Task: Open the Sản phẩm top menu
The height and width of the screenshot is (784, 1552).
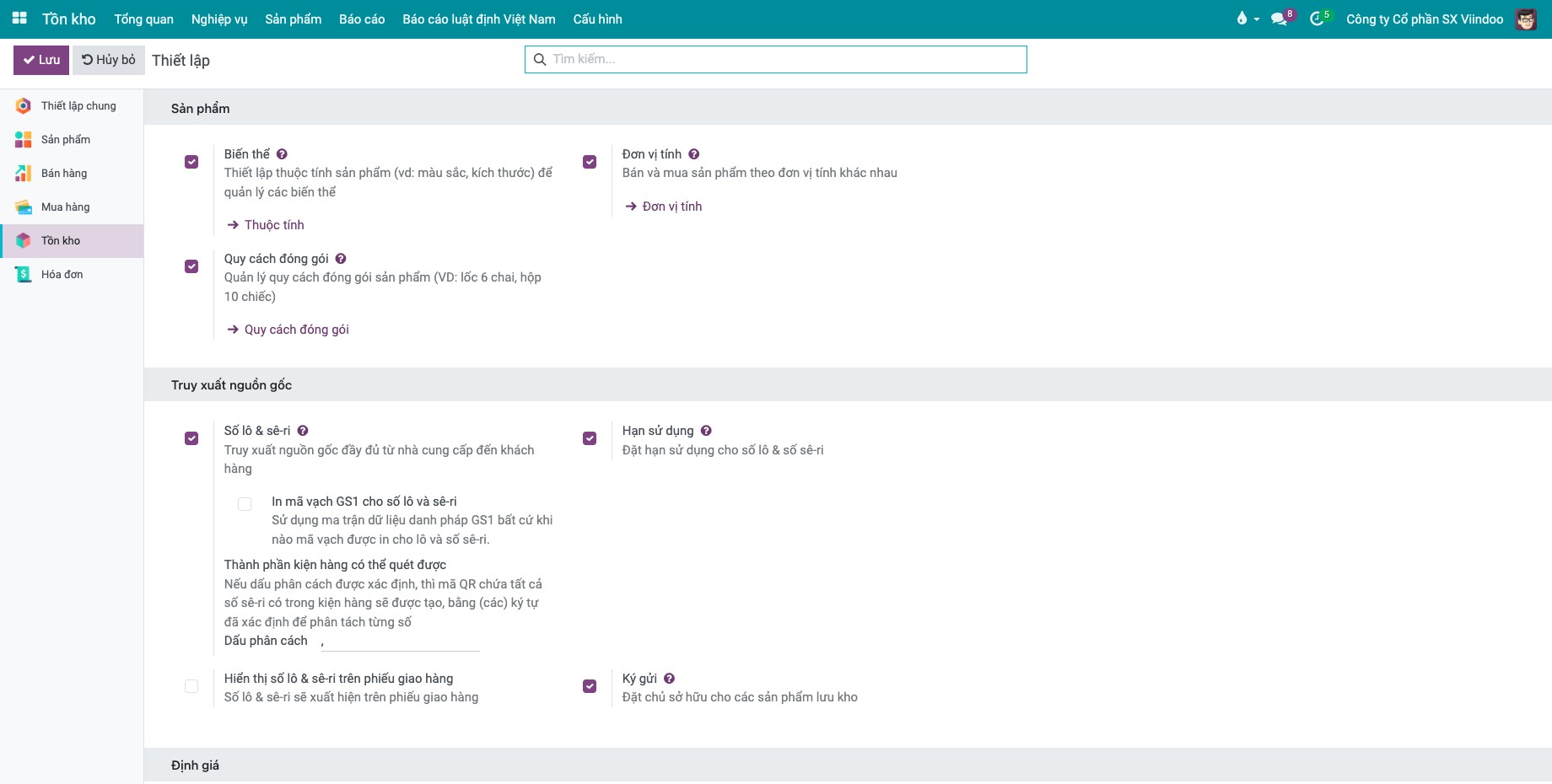Action: (294, 19)
